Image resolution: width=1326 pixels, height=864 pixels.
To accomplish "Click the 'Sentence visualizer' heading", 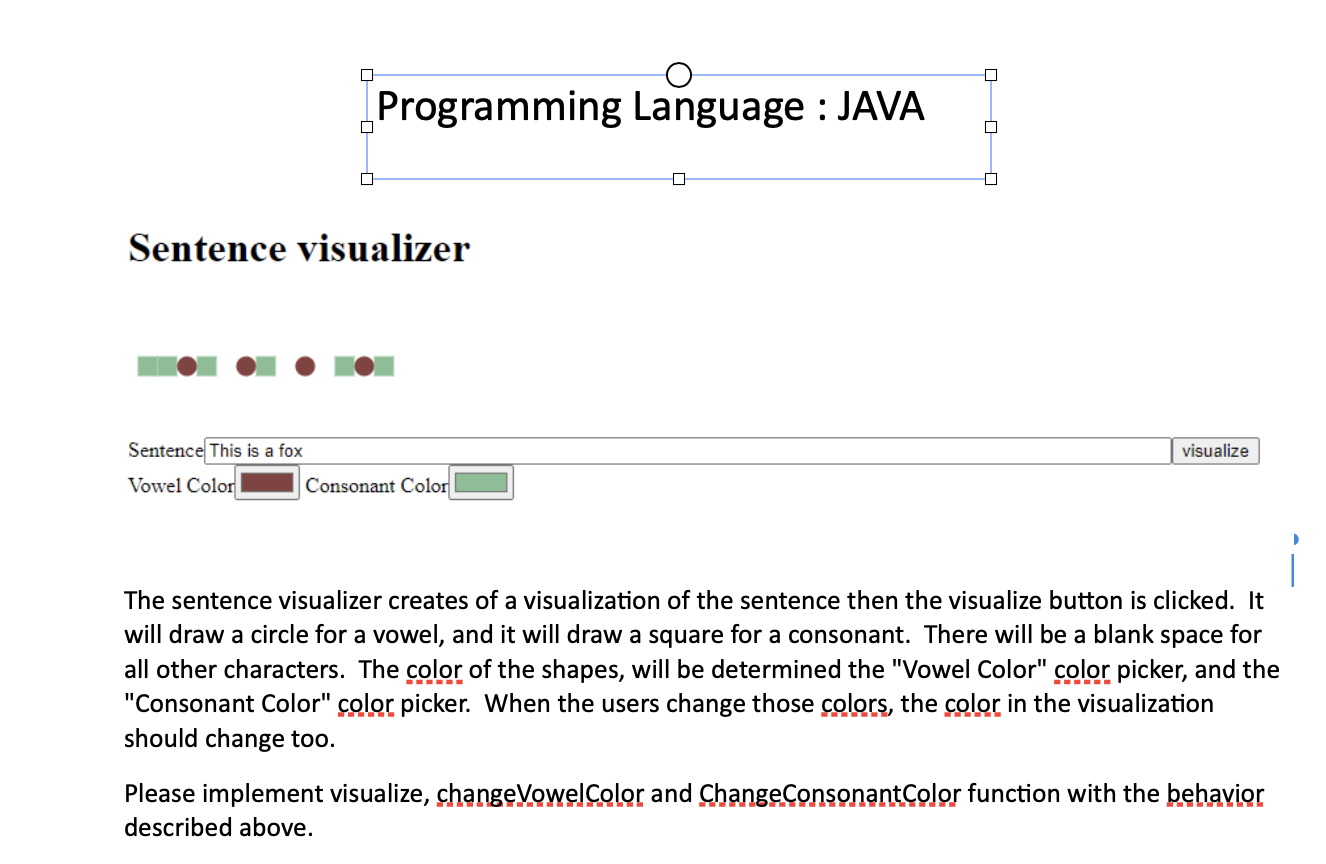I will (298, 248).
